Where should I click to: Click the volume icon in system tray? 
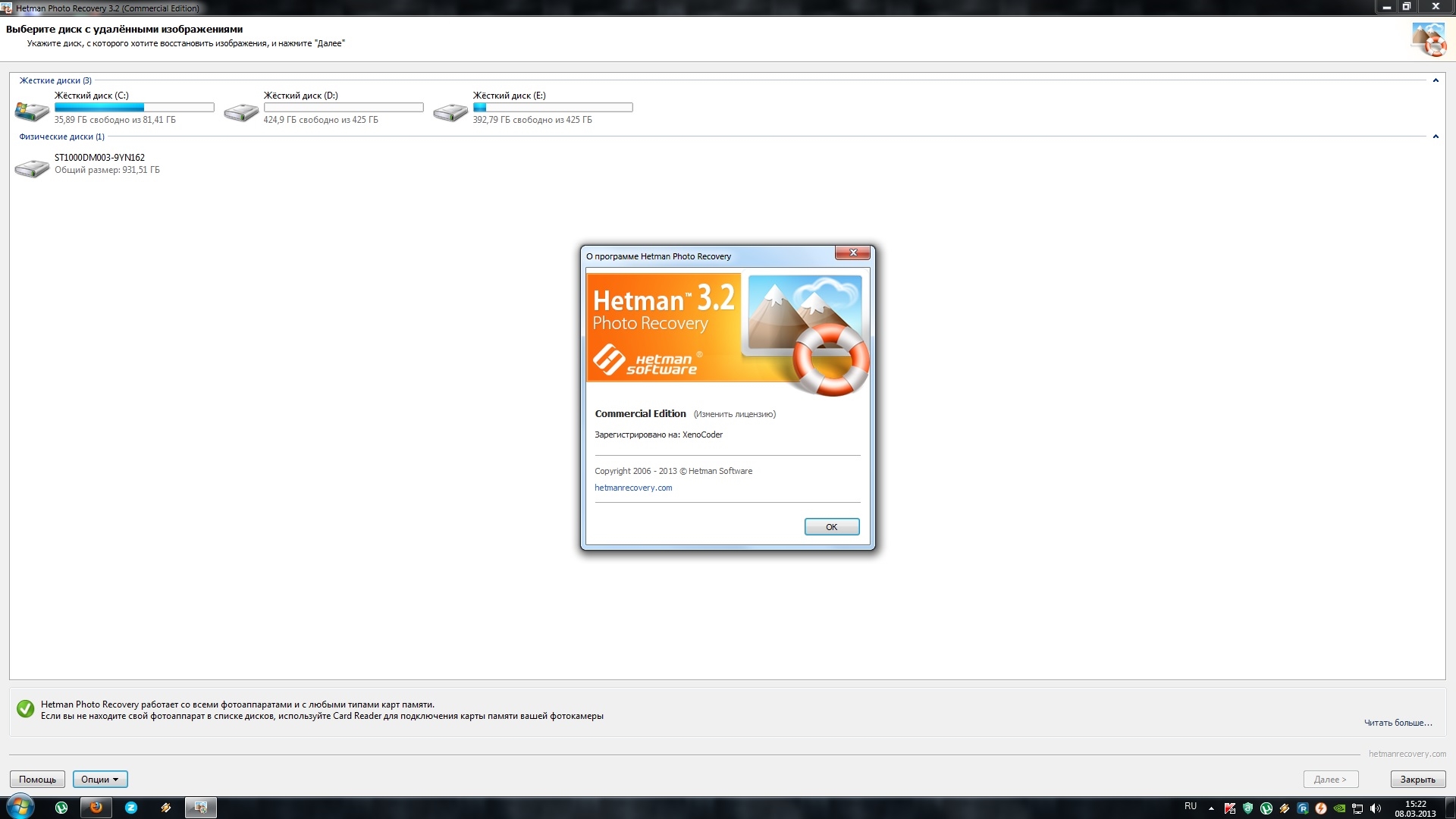tap(1376, 808)
